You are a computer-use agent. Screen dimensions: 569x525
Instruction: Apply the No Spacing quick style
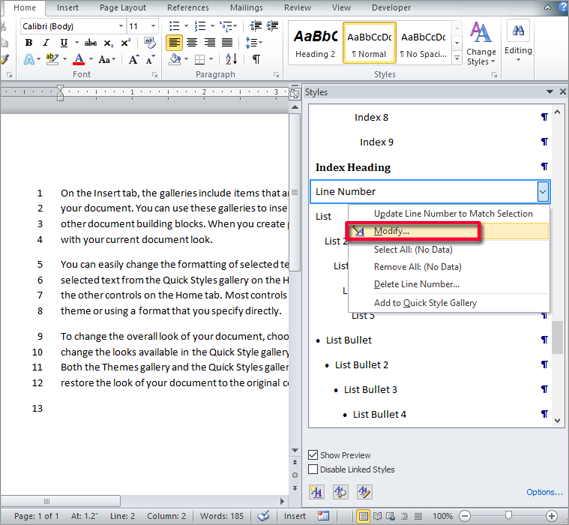click(423, 43)
